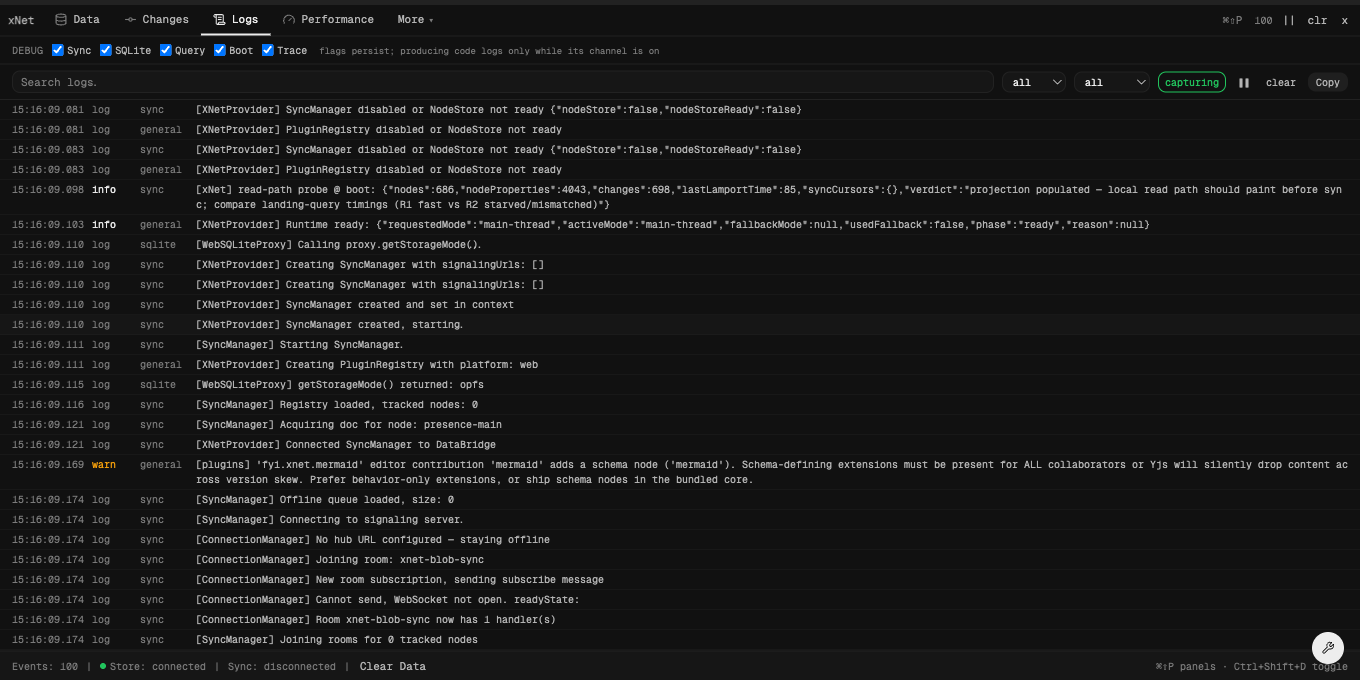Screen dimensions: 1360x680
Task: Click 'Store: connected' status entry
Action: click(153, 666)
